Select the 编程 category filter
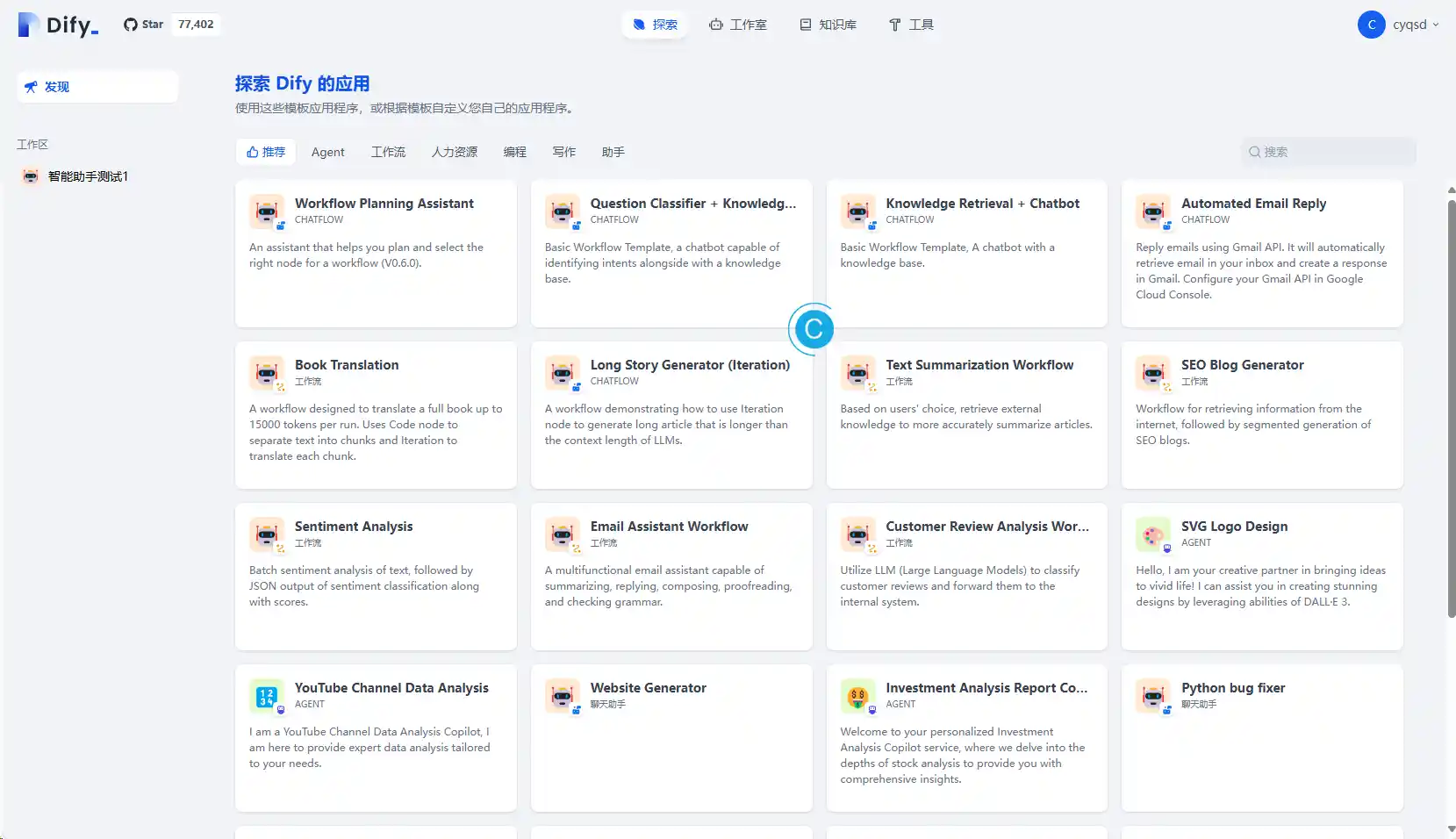This screenshot has width=1456, height=839. [x=515, y=152]
